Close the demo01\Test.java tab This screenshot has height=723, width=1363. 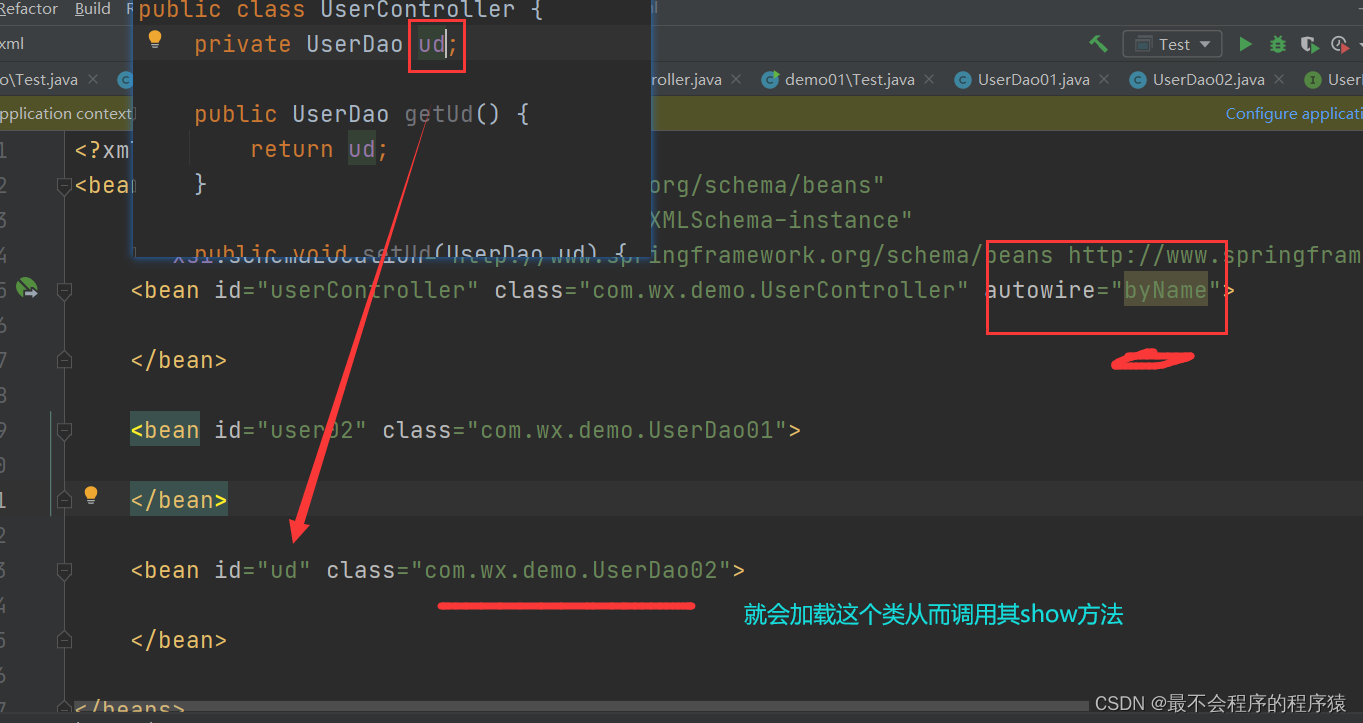coord(930,80)
